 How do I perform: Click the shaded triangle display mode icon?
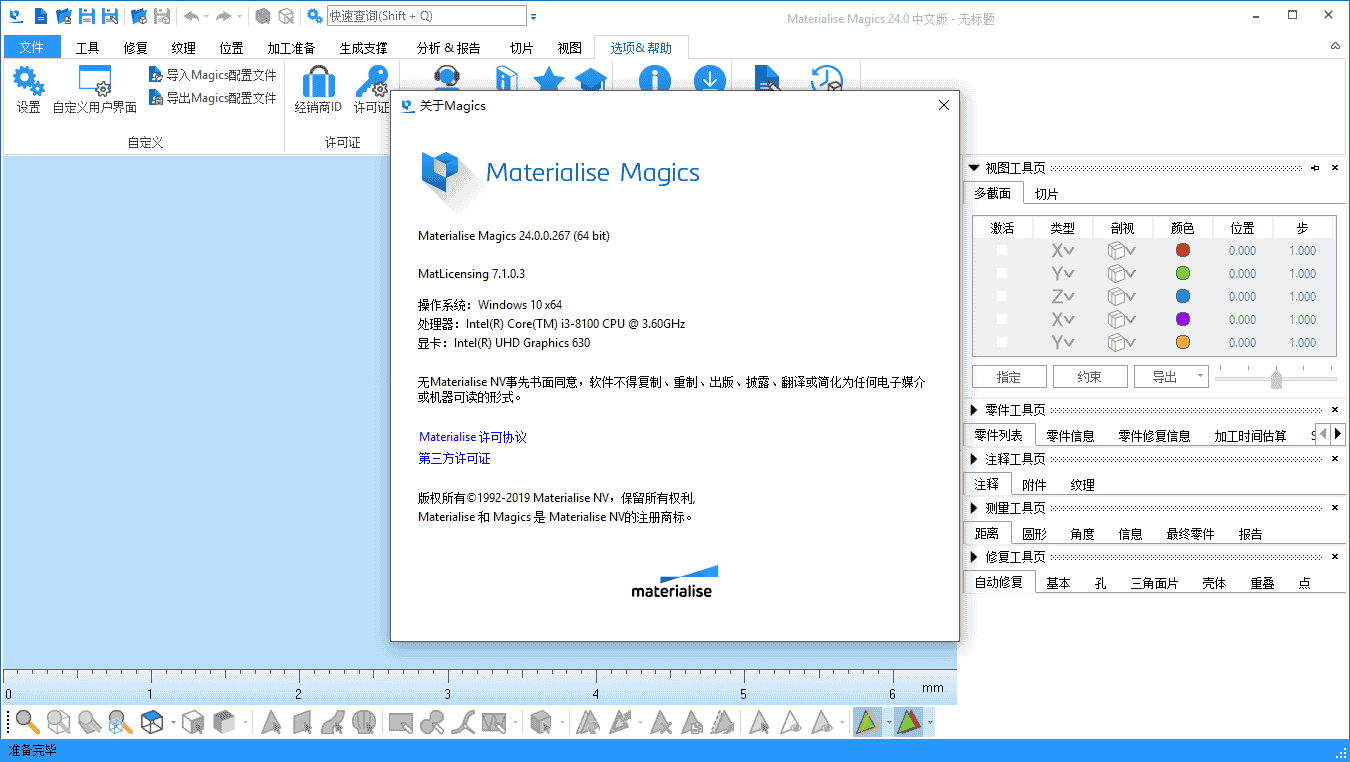[867, 722]
